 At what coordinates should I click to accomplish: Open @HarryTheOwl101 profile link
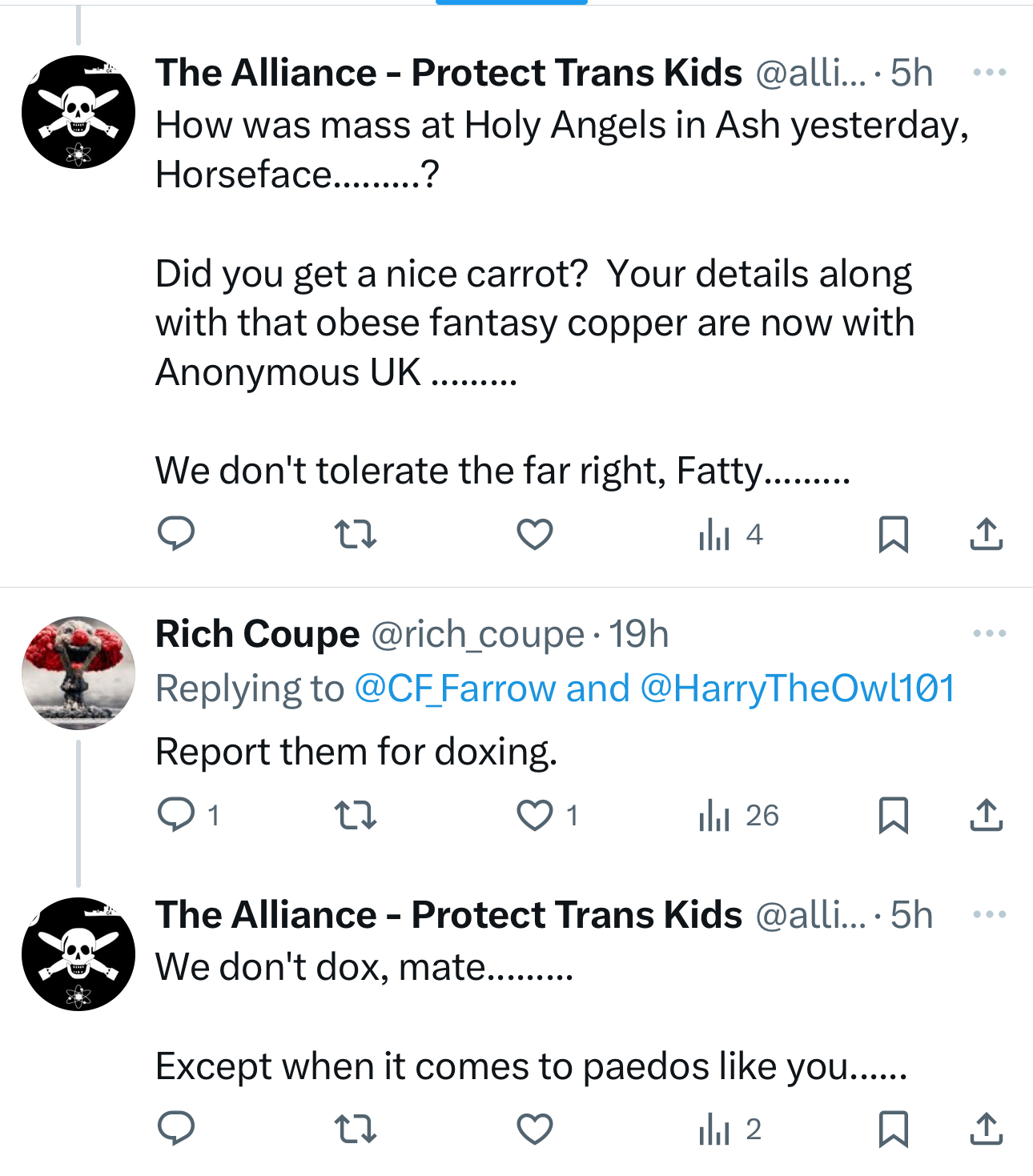pos(798,688)
